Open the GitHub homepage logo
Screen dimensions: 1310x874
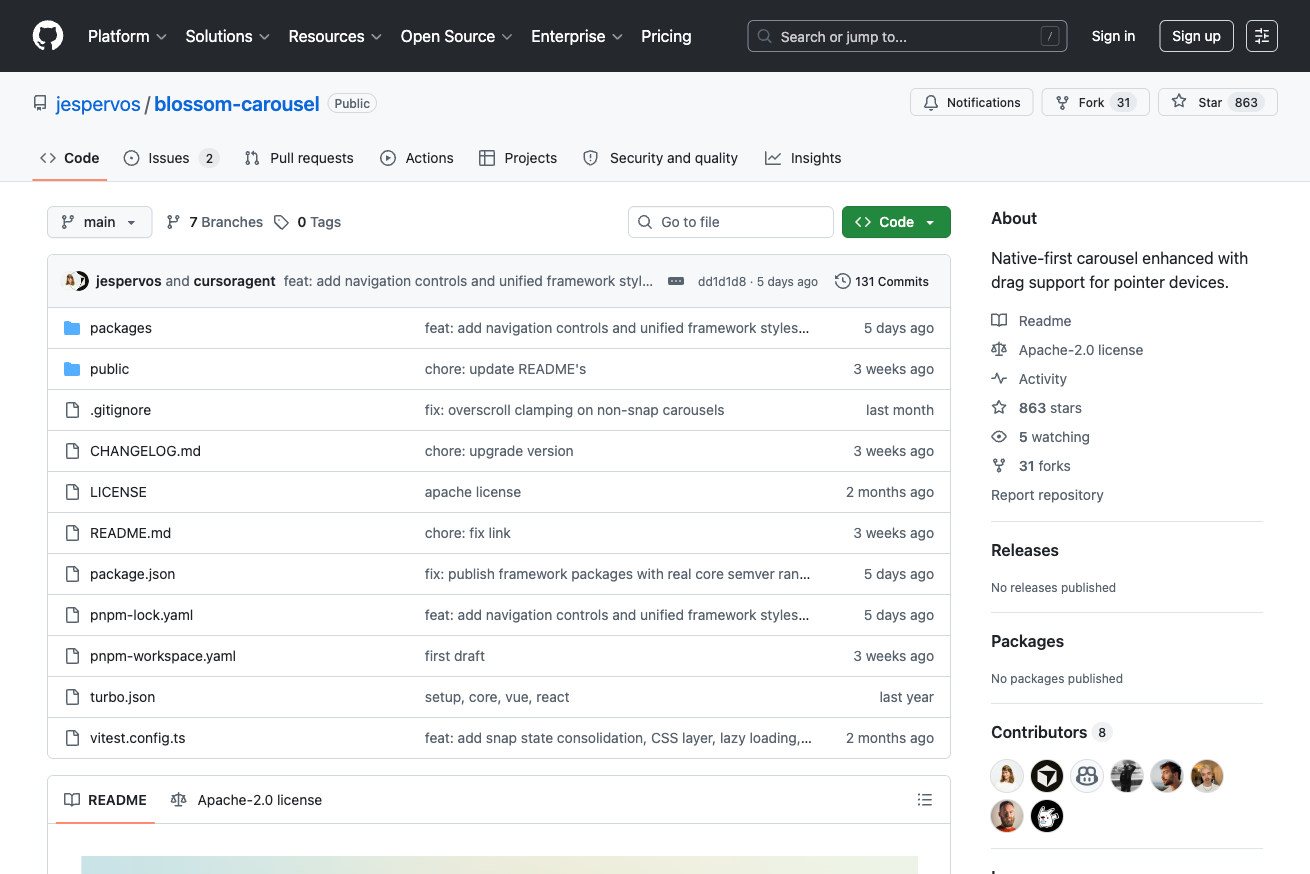48,36
